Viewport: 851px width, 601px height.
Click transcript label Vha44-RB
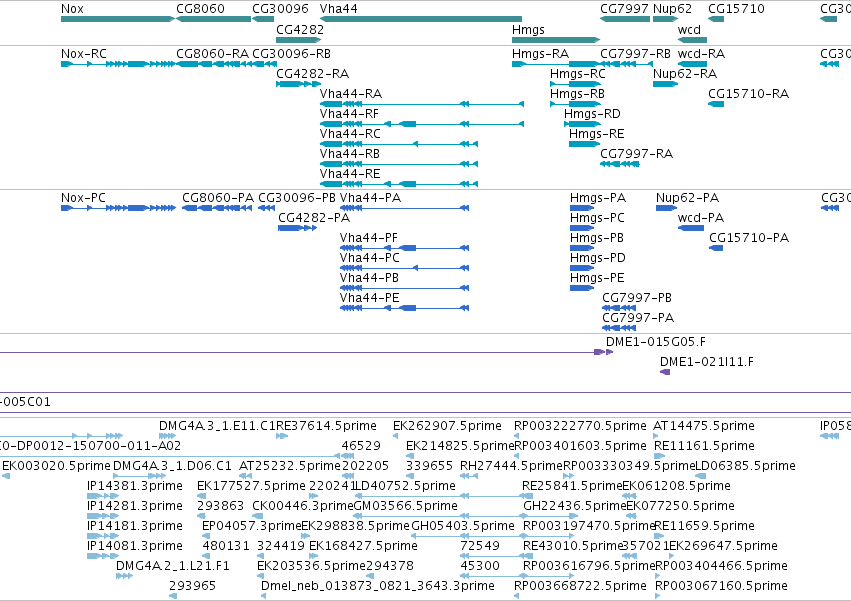click(x=350, y=154)
